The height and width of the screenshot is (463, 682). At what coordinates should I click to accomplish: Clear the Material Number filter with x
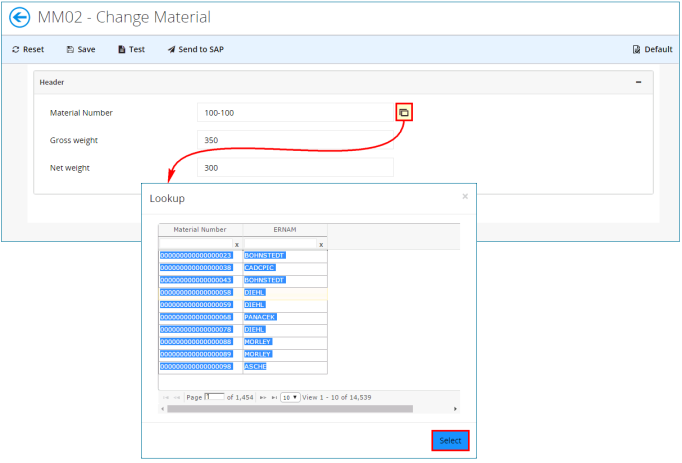pos(237,245)
